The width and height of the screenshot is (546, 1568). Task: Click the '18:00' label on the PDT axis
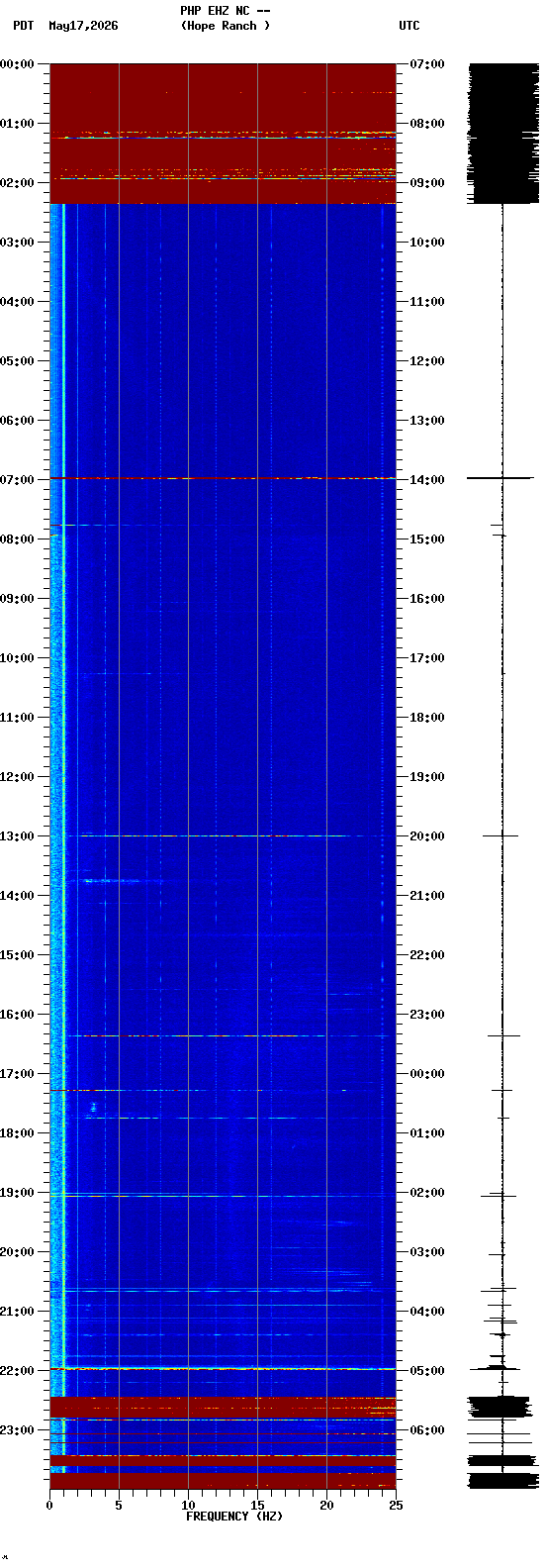[x=18, y=1133]
